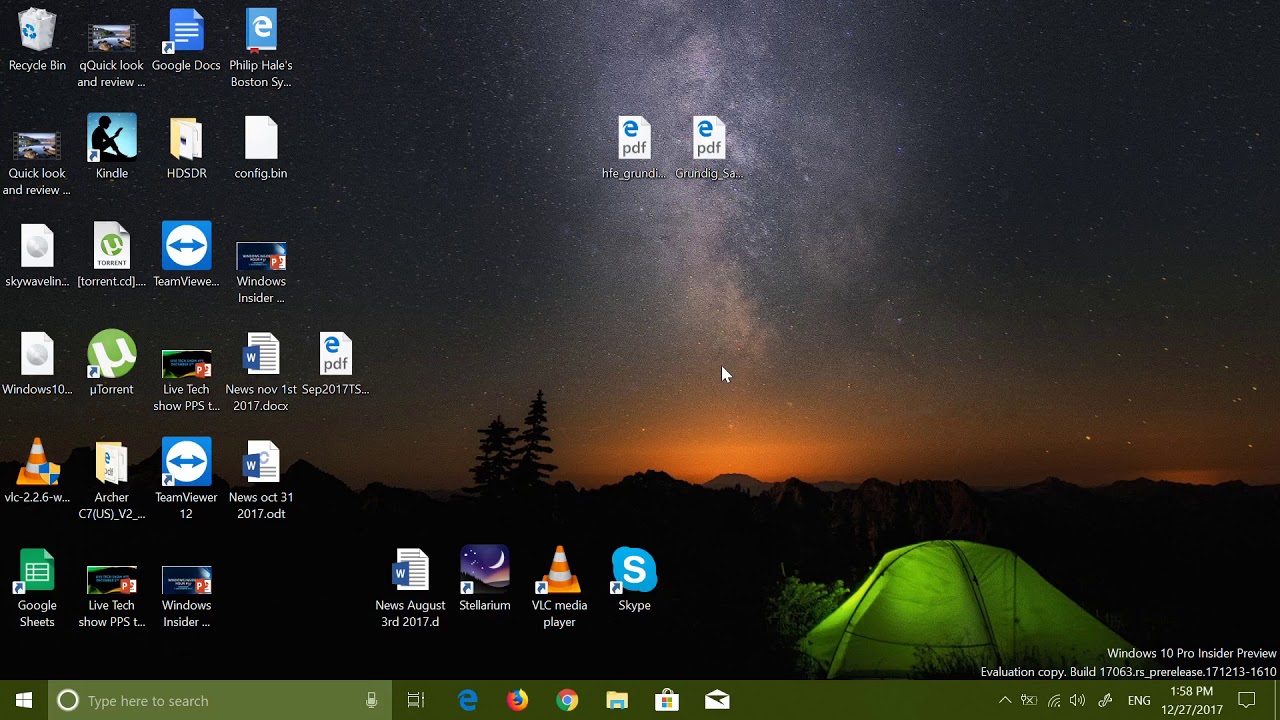Open the Mail app from the taskbar
1280x720 pixels.
(717, 700)
